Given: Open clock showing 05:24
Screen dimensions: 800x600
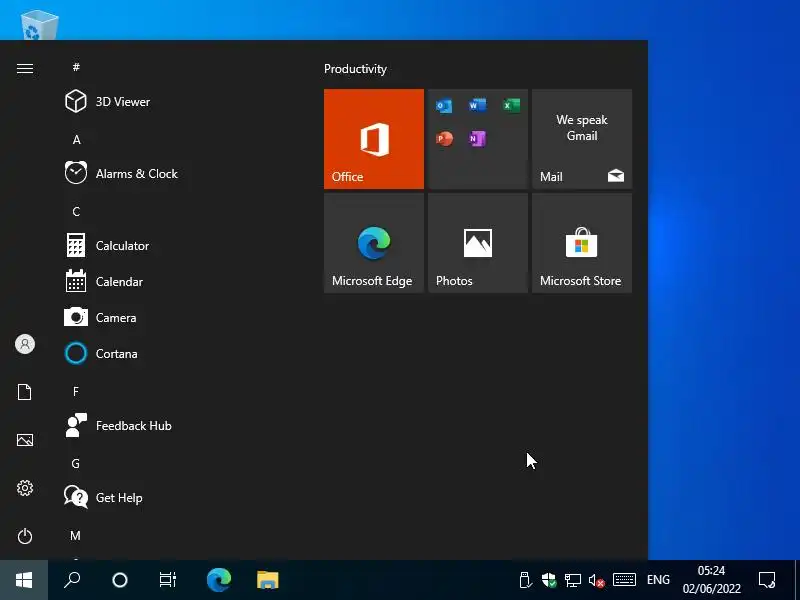Looking at the screenshot, I should pyautogui.click(x=711, y=580).
